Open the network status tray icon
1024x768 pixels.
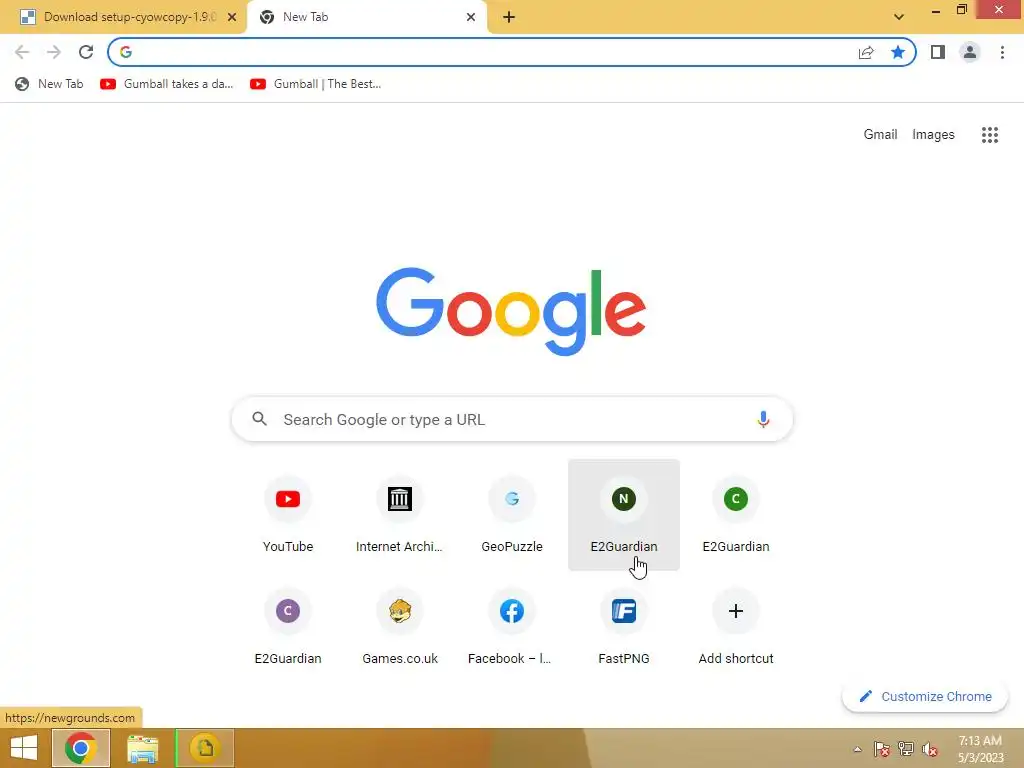coord(906,749)
